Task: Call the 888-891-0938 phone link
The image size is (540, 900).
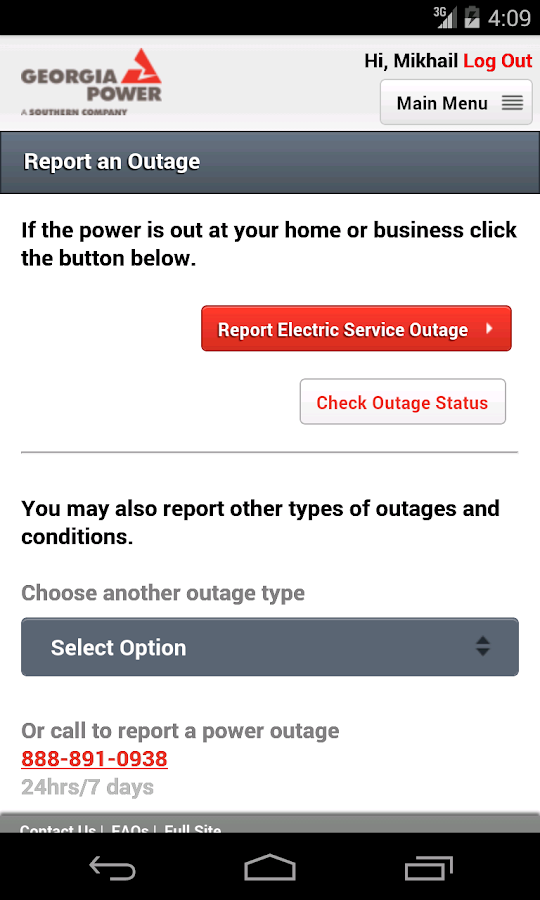Action: point(94,759)
